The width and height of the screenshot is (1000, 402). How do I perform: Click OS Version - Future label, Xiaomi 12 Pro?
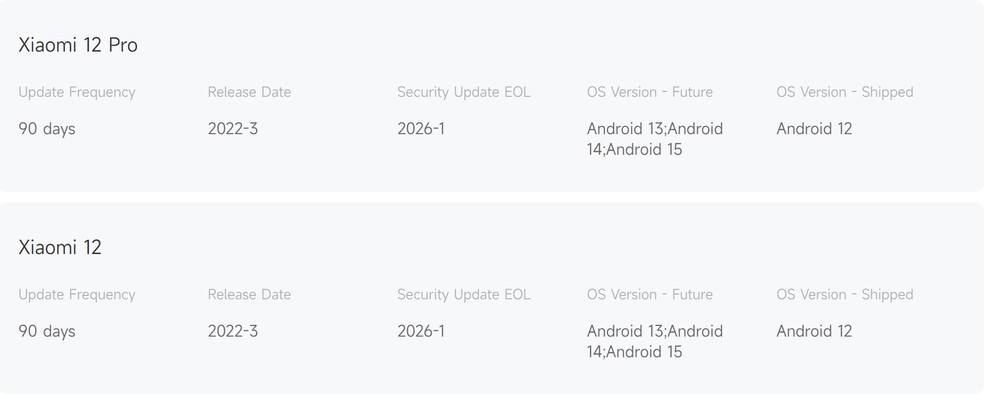click(650, 92)
